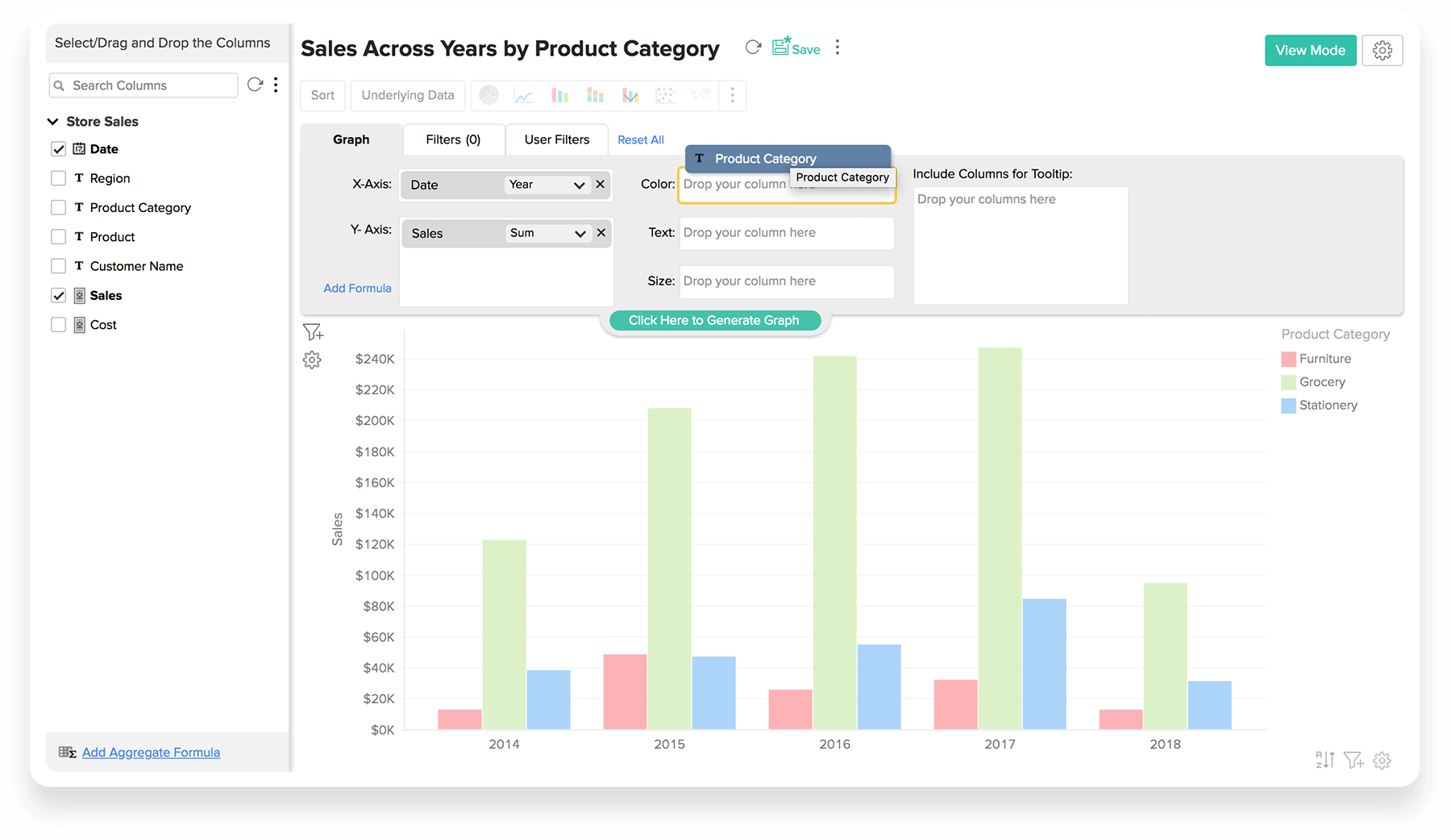The height and width of the screenshot is (840, 1451).
Task: Click Here to Generate Graph button
Action: point(714,320)
